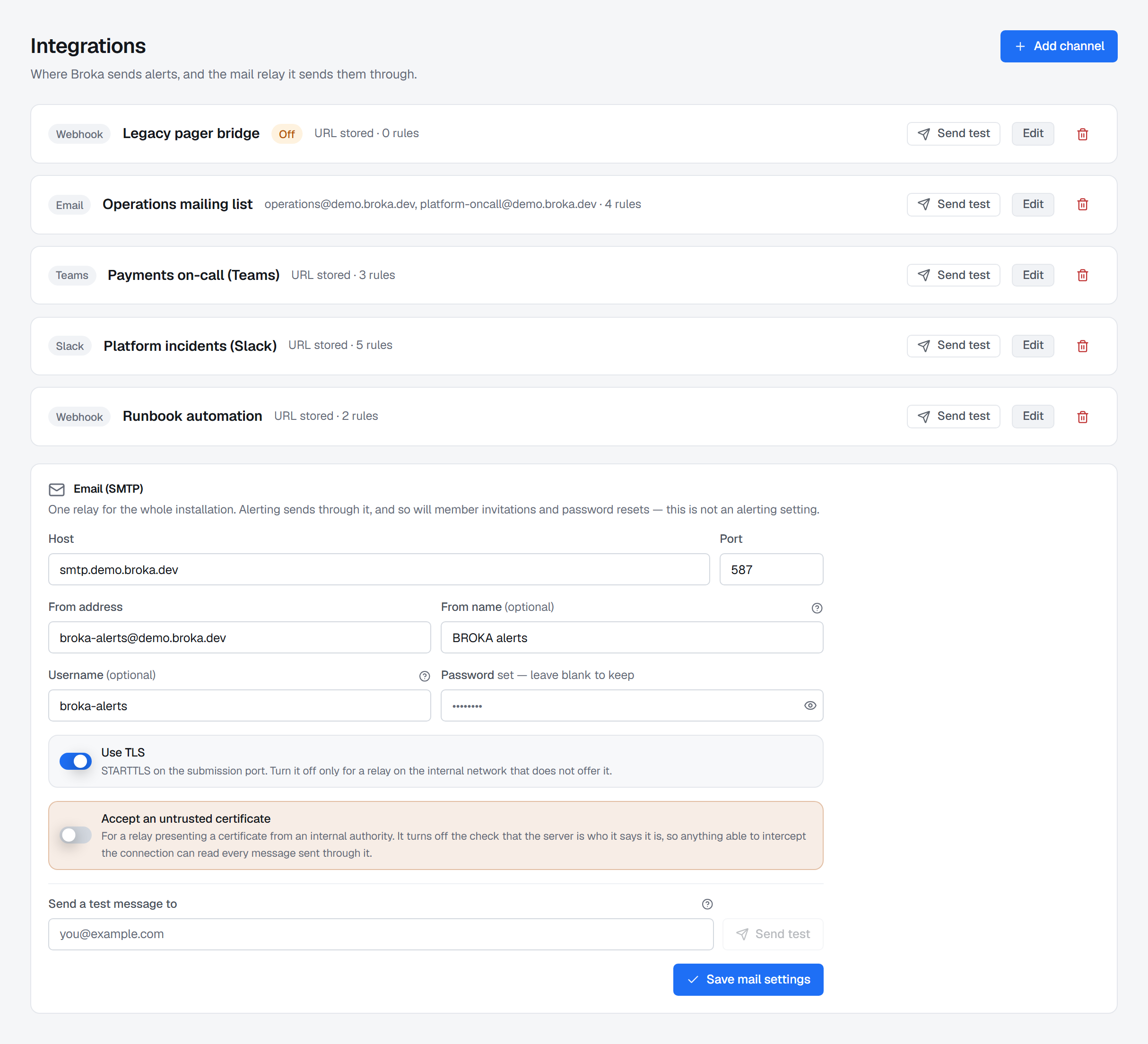
Task: Click the Add channel button
Action: click(x=1059, y=46)
